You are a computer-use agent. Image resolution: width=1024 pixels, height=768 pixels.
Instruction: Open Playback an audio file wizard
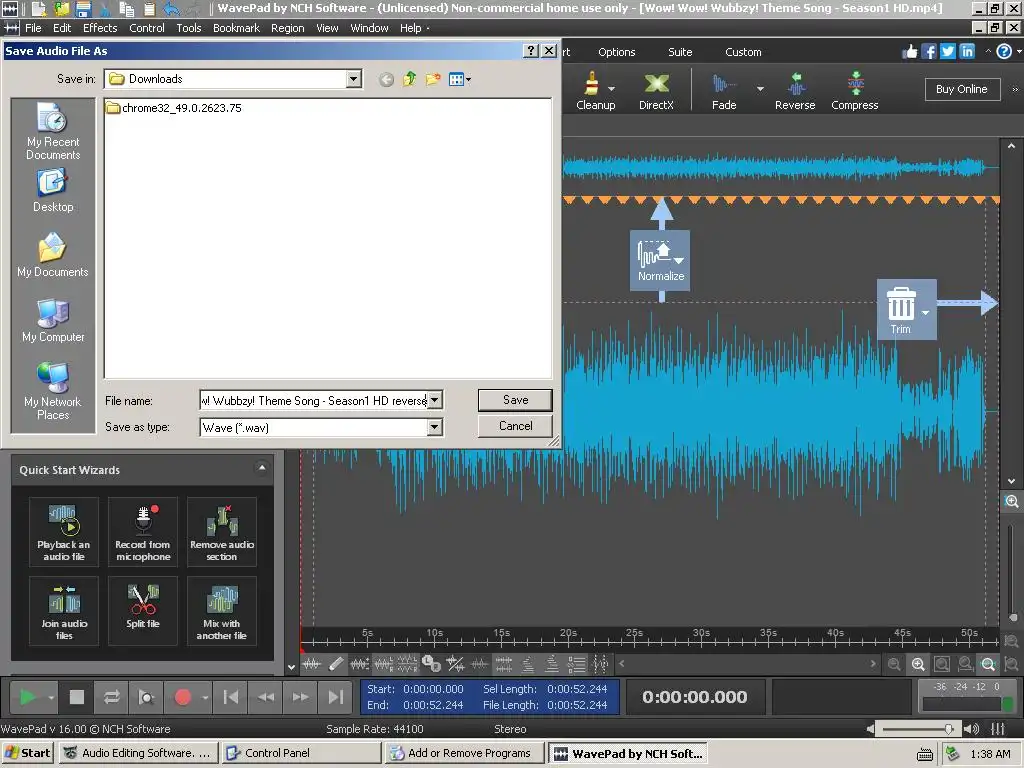[x=64, y=532]
